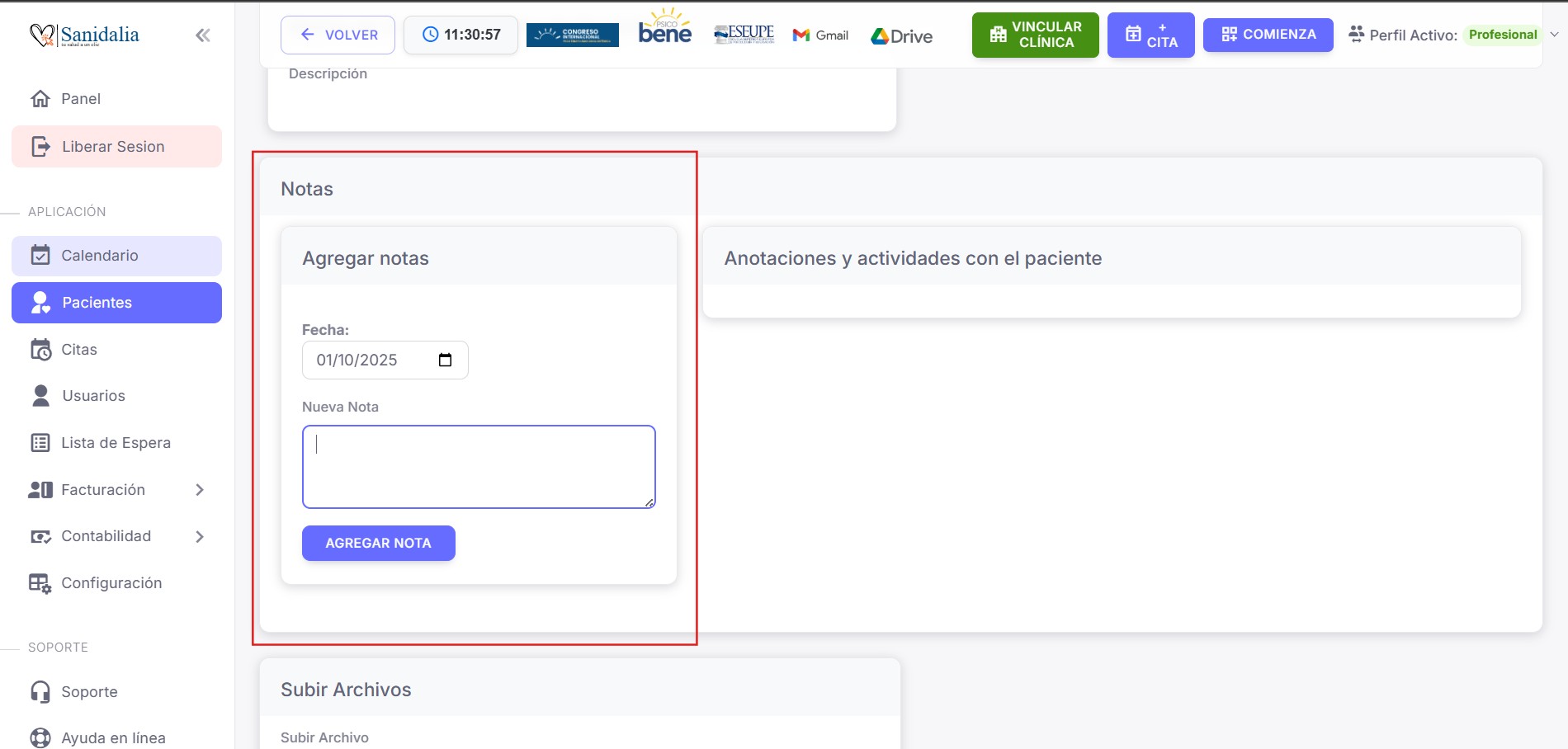Screen dimensions: 1568x749
Task: Open Citas from the sidebar
Action: [x=79, y=350]
